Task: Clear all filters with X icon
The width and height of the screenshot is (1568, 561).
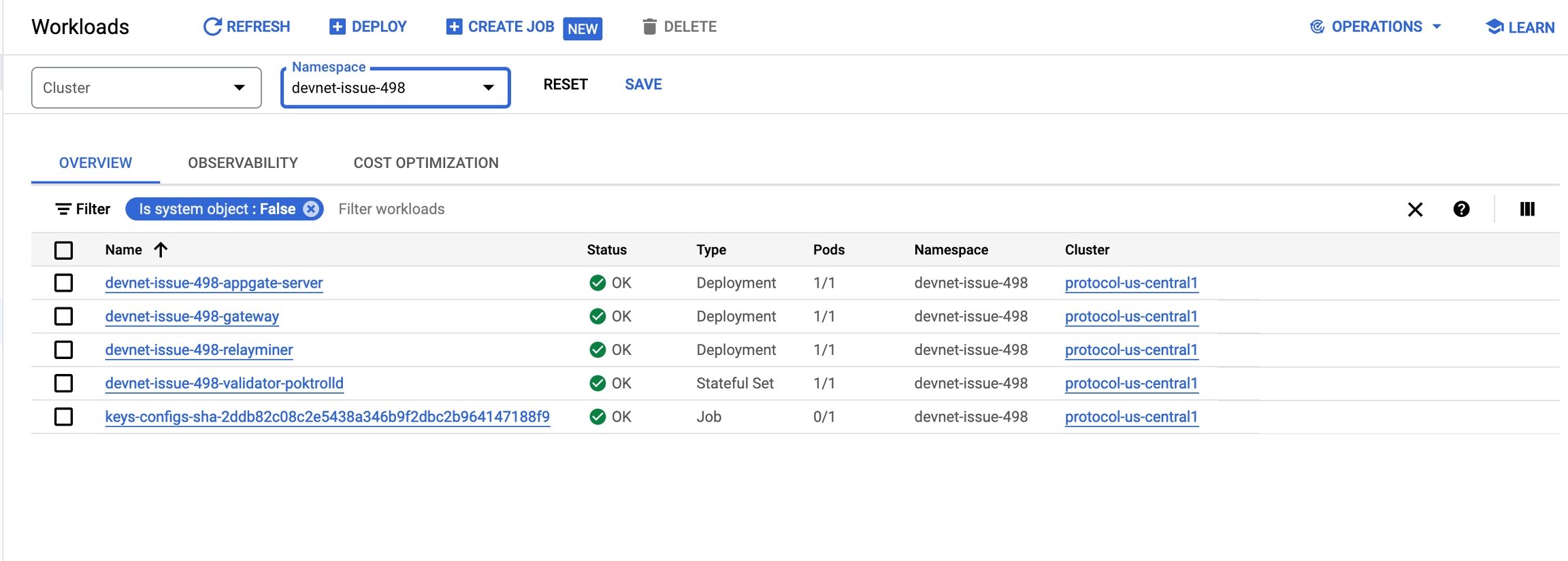Action: point(1415,209)
